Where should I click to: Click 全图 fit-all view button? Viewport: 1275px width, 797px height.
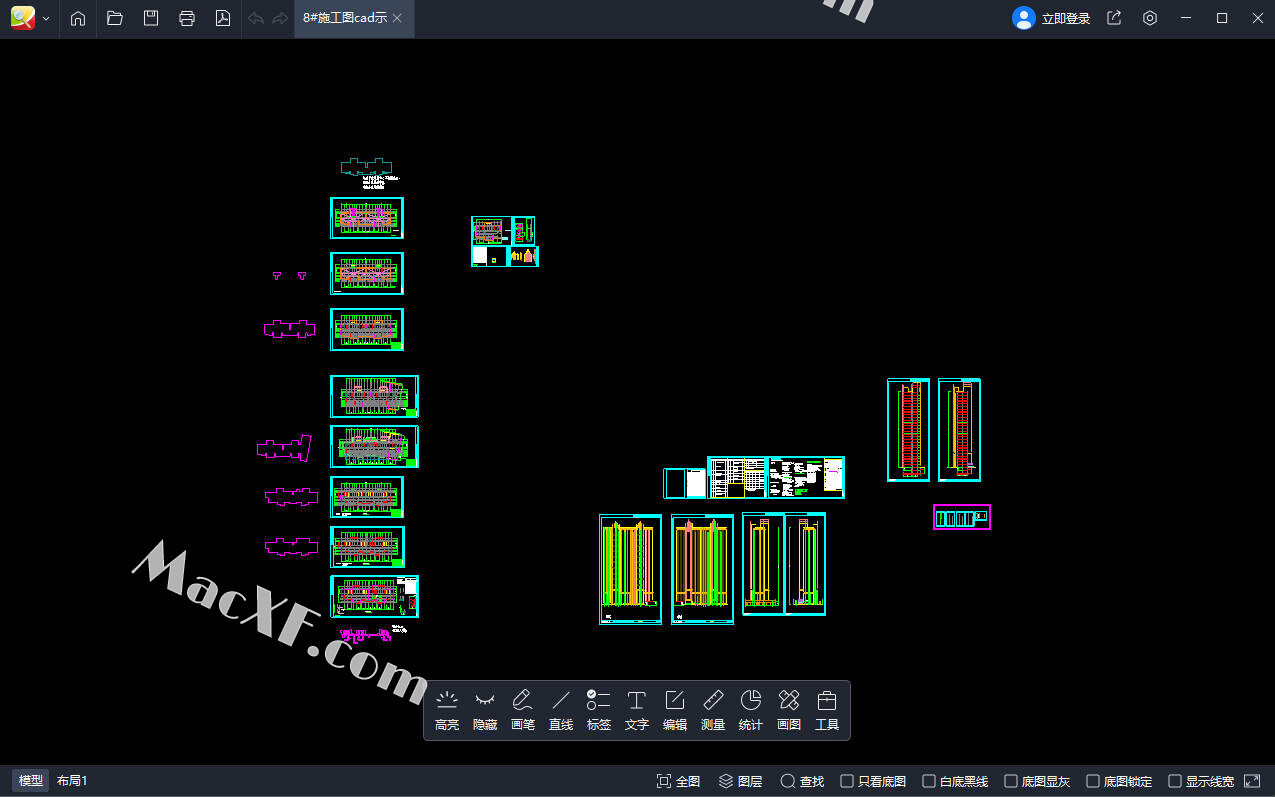point(678,781)
